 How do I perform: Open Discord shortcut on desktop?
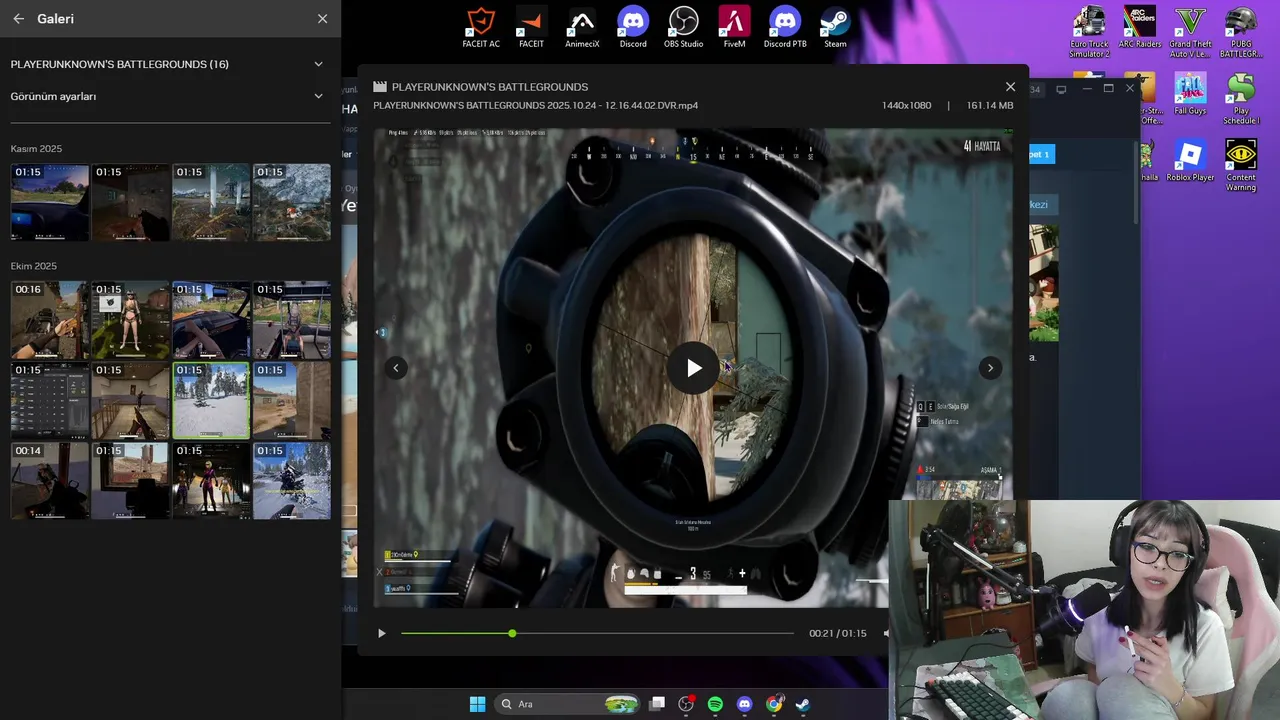[633, 27]
